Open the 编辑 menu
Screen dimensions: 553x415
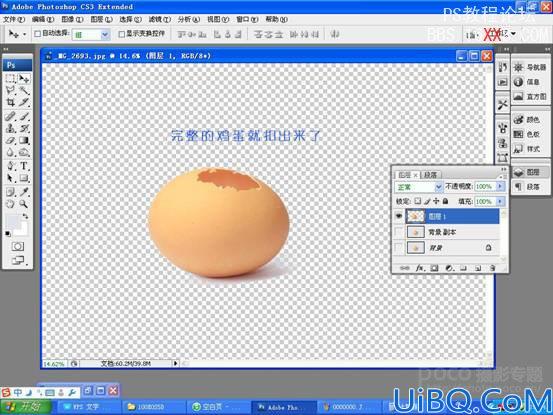tap(43, 19)
